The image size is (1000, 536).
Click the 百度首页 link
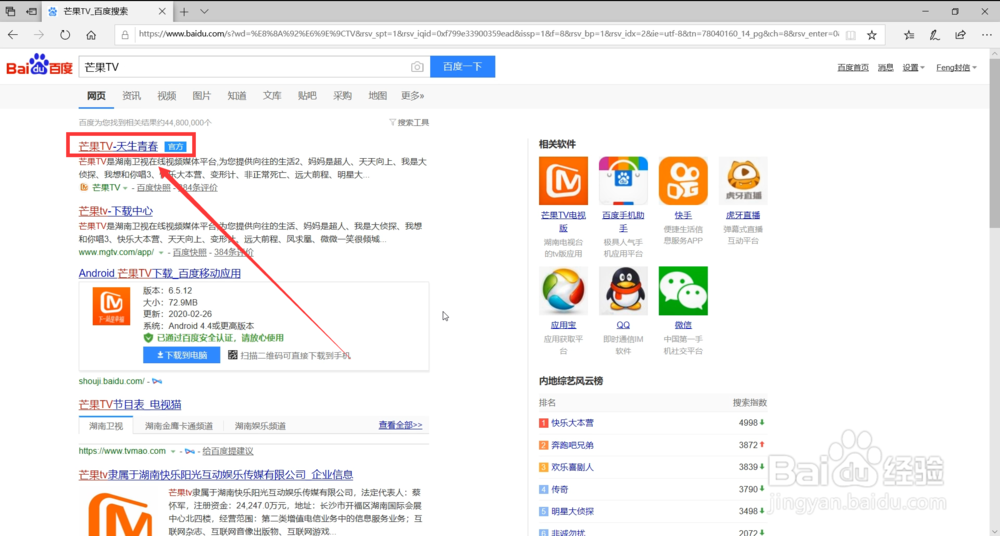point(853,68)
